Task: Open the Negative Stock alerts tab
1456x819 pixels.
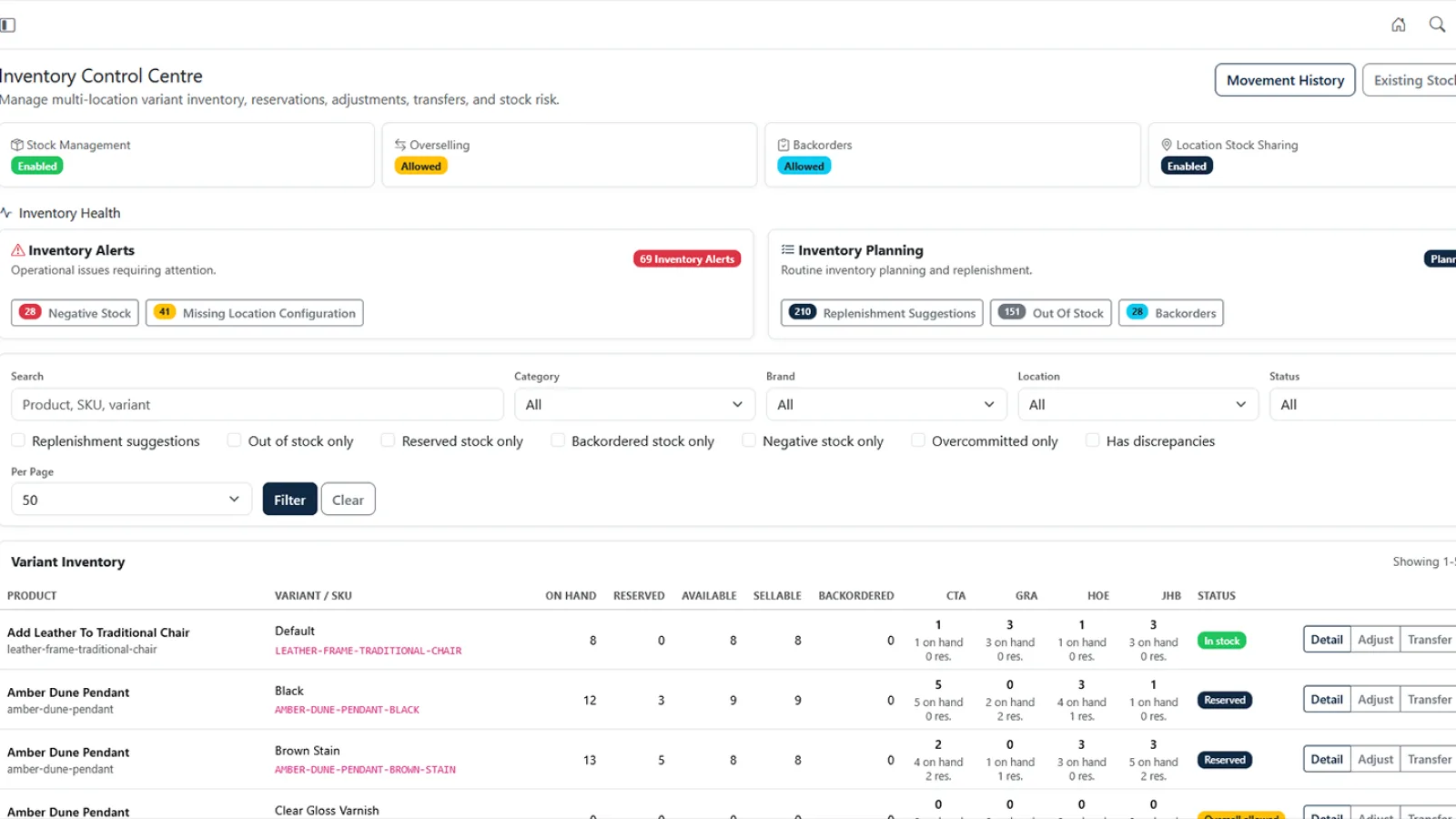Action: pyautogui.click(x=76, y=313)
